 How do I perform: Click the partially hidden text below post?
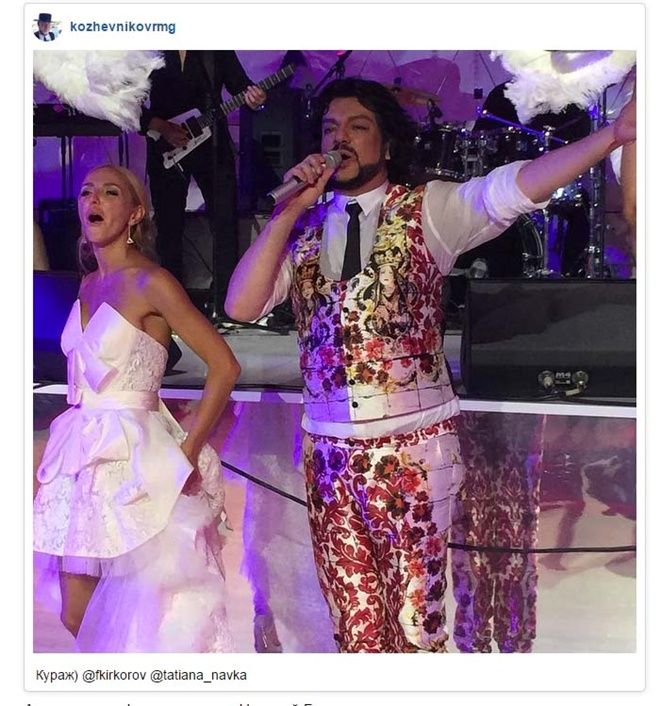(171, 702)
